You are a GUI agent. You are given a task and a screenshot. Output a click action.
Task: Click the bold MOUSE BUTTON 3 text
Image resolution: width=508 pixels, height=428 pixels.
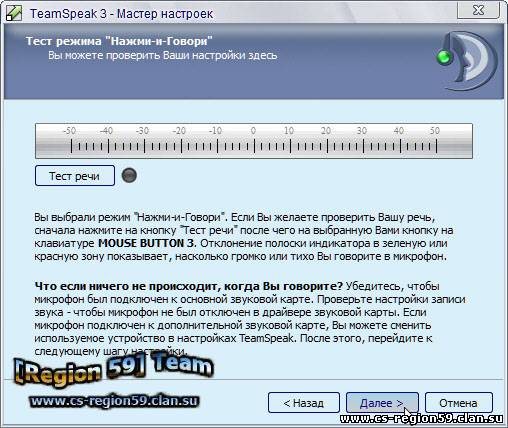146,243
